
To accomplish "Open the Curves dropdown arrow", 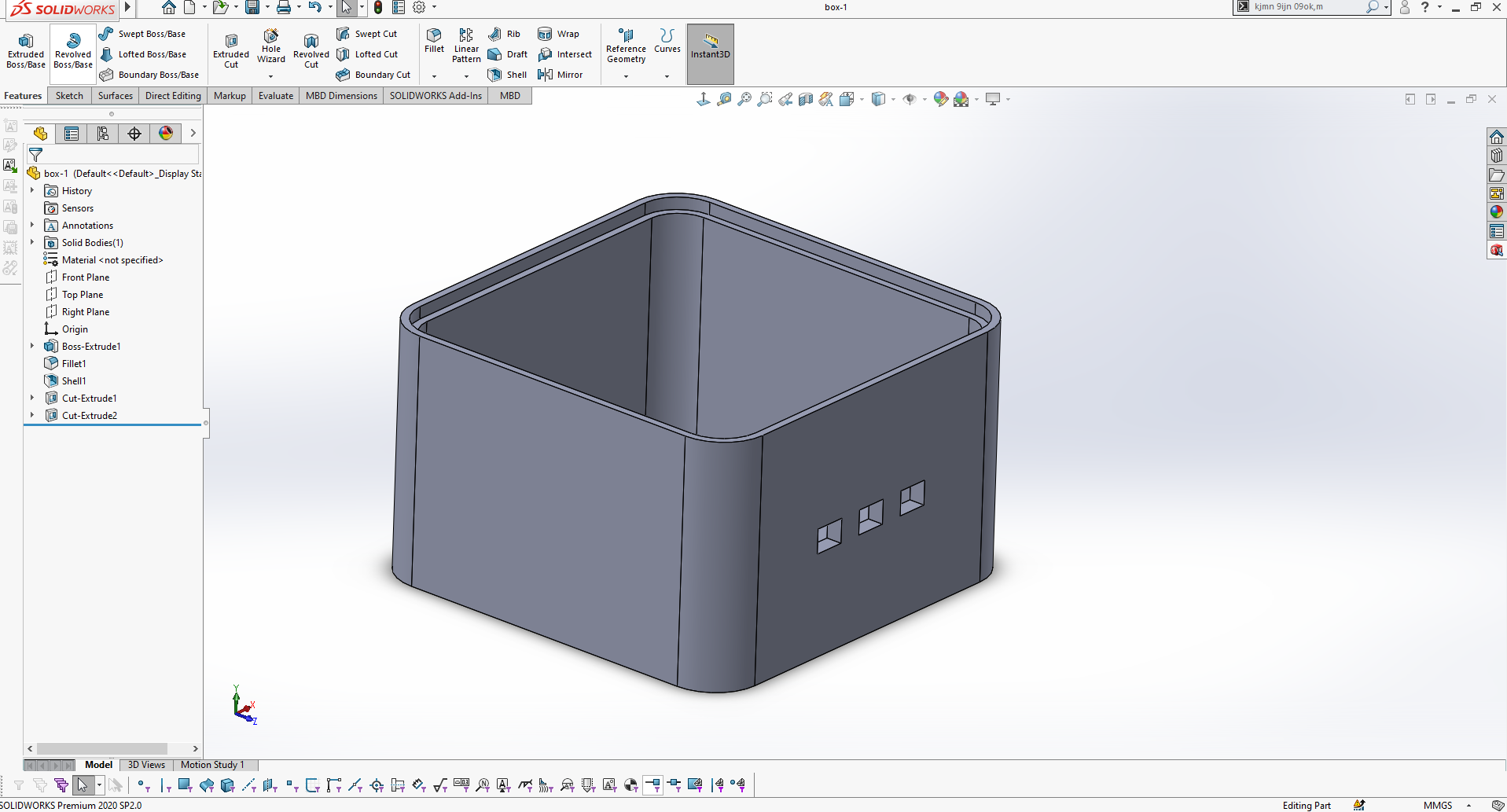I will pyautogui.click(x=667, y=76).
